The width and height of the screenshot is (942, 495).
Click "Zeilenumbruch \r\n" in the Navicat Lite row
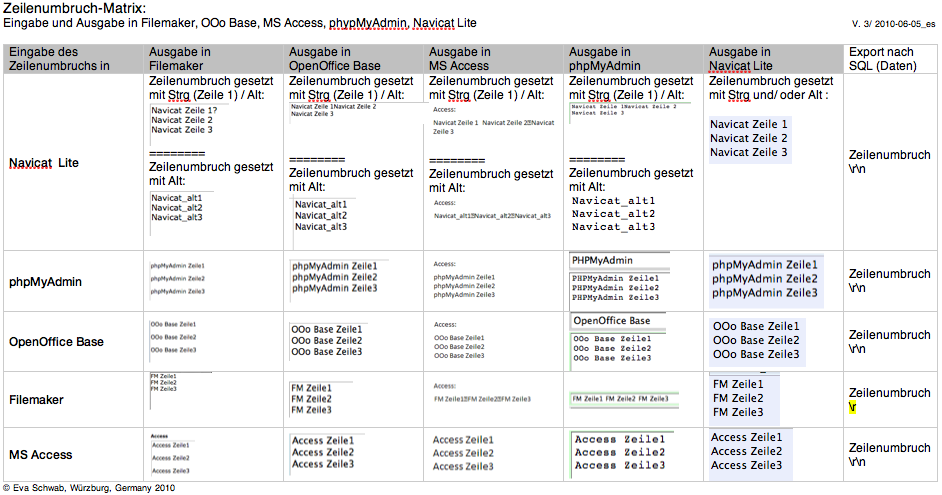coord(889,162)
